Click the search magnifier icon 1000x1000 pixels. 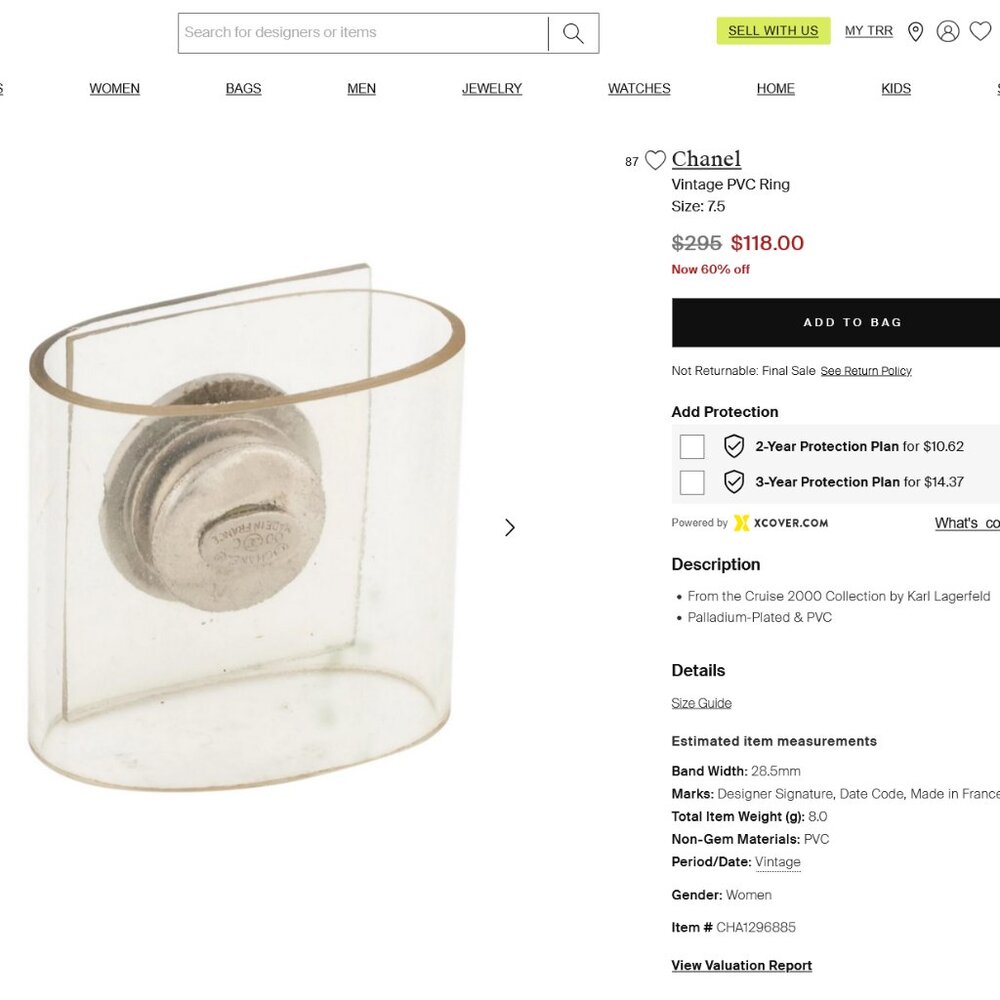tap(572, 32)
